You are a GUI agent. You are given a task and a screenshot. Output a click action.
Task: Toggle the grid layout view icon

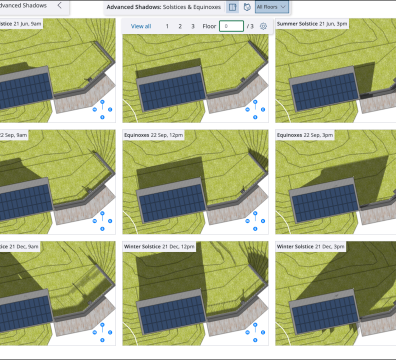coord(232,7)
